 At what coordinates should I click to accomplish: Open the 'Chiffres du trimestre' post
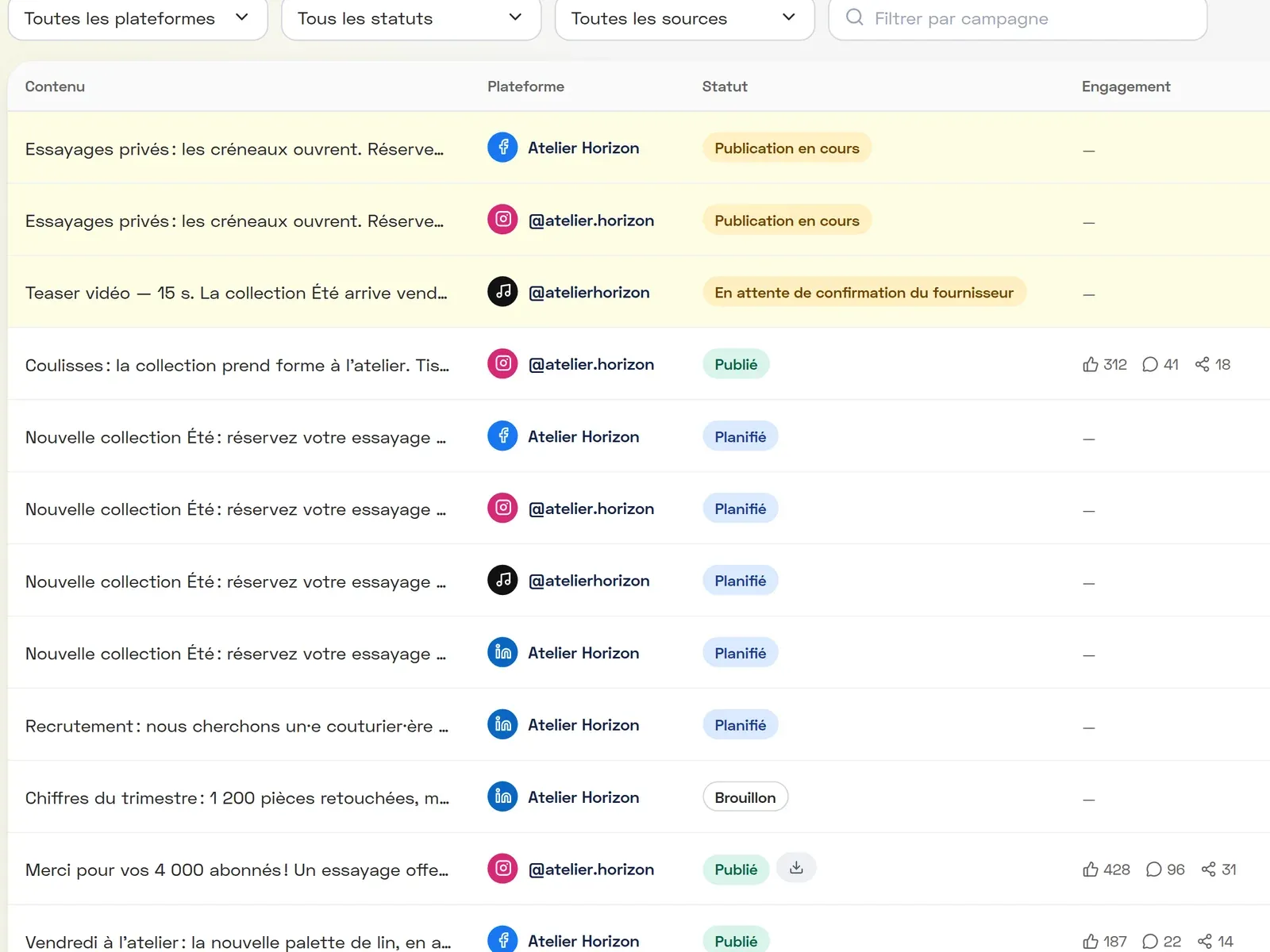tap(237, 798)
